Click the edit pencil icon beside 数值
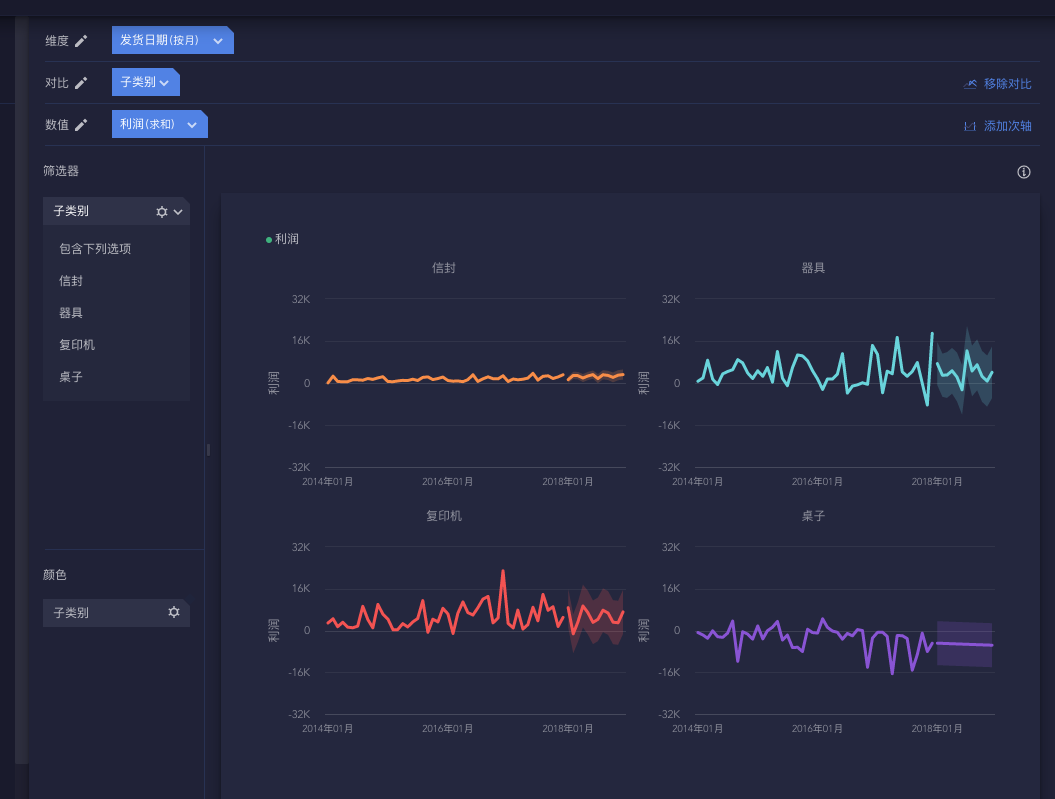Image resolution: width=1055 pixels, height=799 pixels. (x=81, y=124)
